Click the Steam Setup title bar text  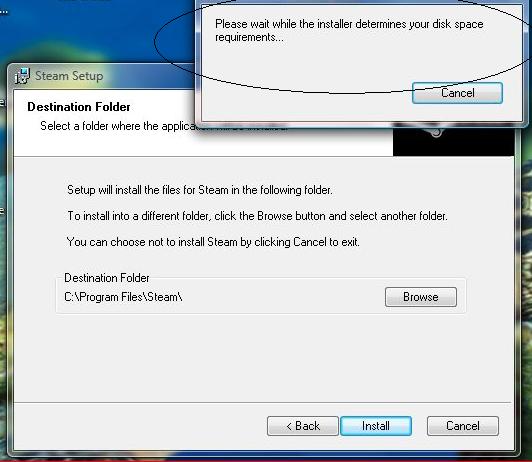click(69, 76)
